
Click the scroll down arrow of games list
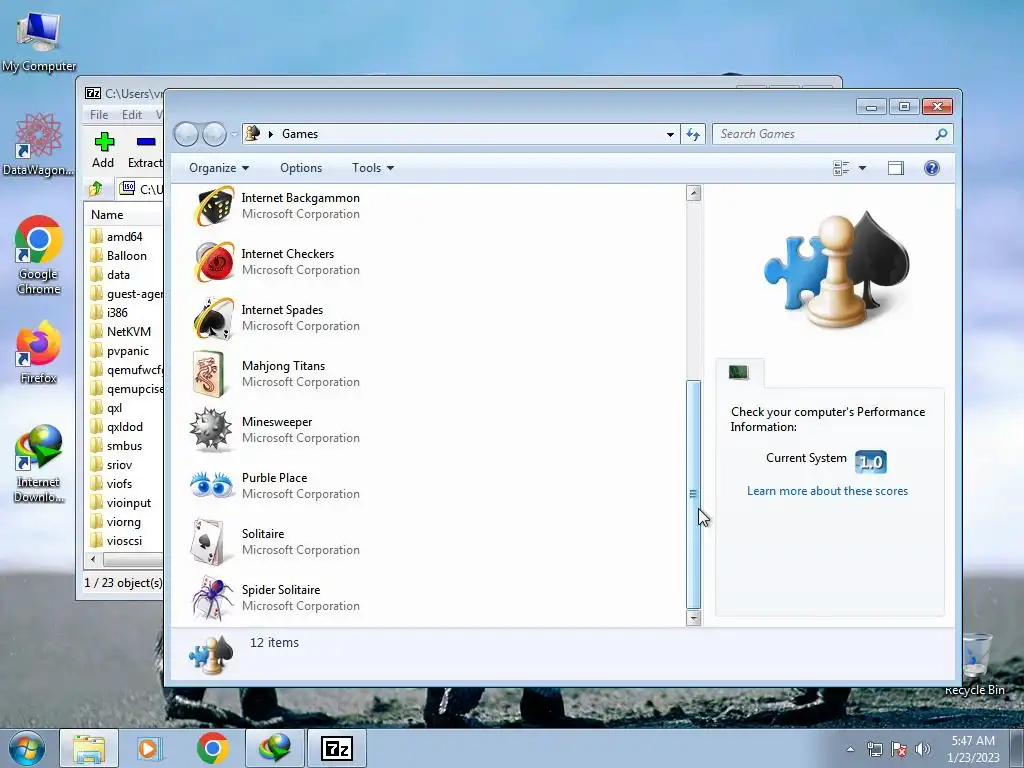pyautogui.click(x=694, y=617)
